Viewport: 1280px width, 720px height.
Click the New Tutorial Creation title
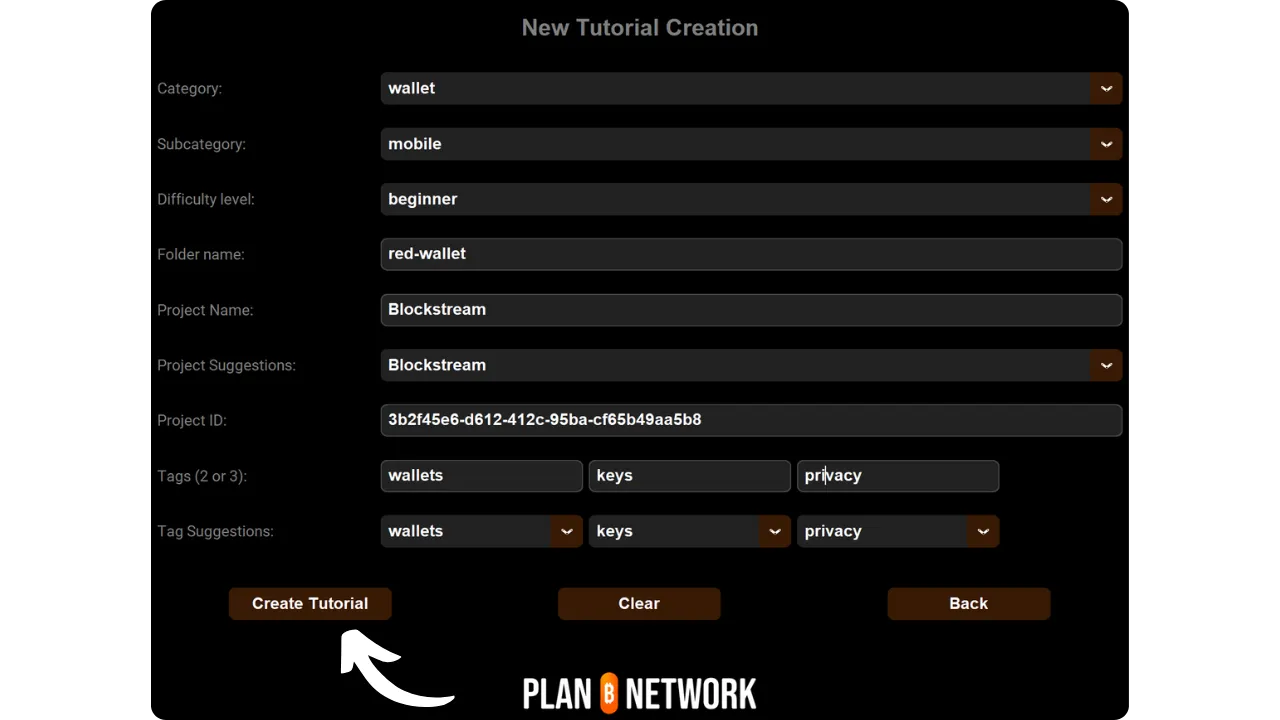639,27
